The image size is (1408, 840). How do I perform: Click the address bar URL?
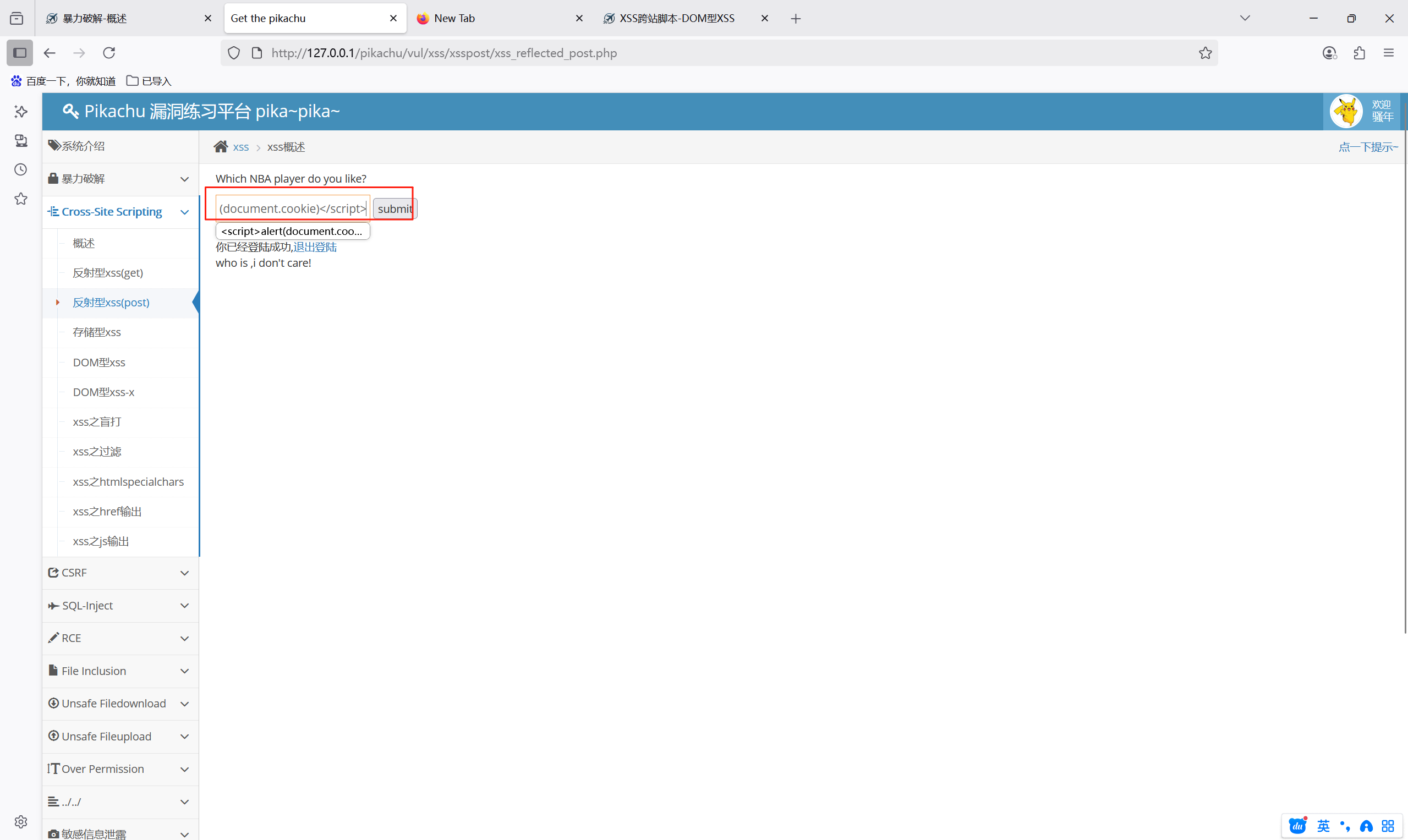444,53
